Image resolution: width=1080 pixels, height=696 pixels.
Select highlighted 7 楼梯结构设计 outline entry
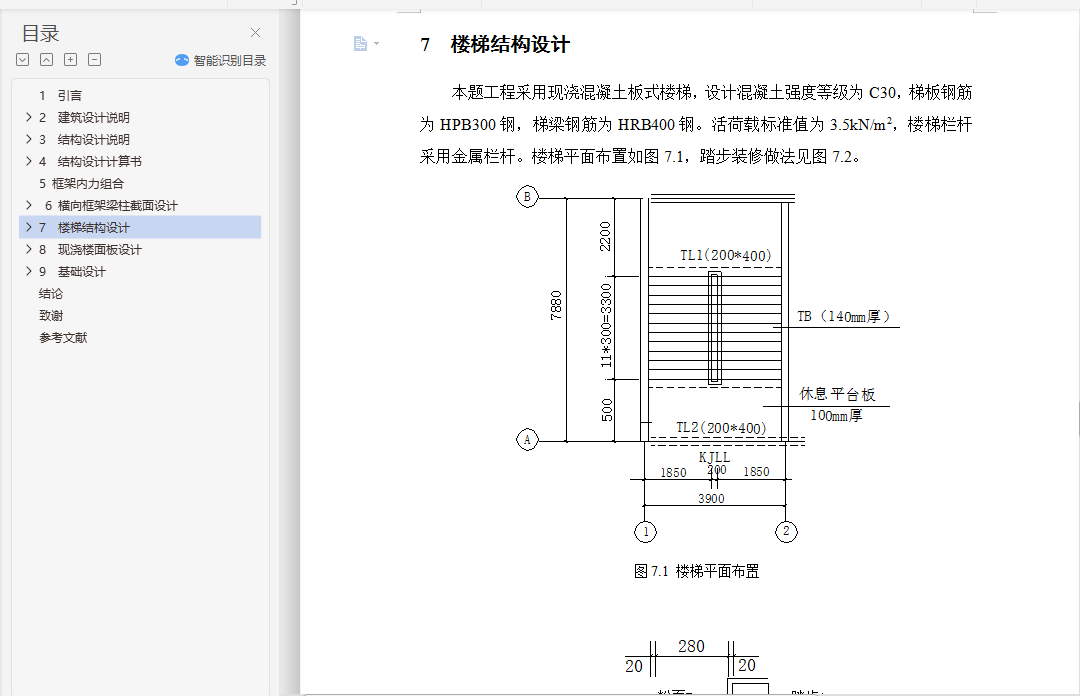[140, 227]
